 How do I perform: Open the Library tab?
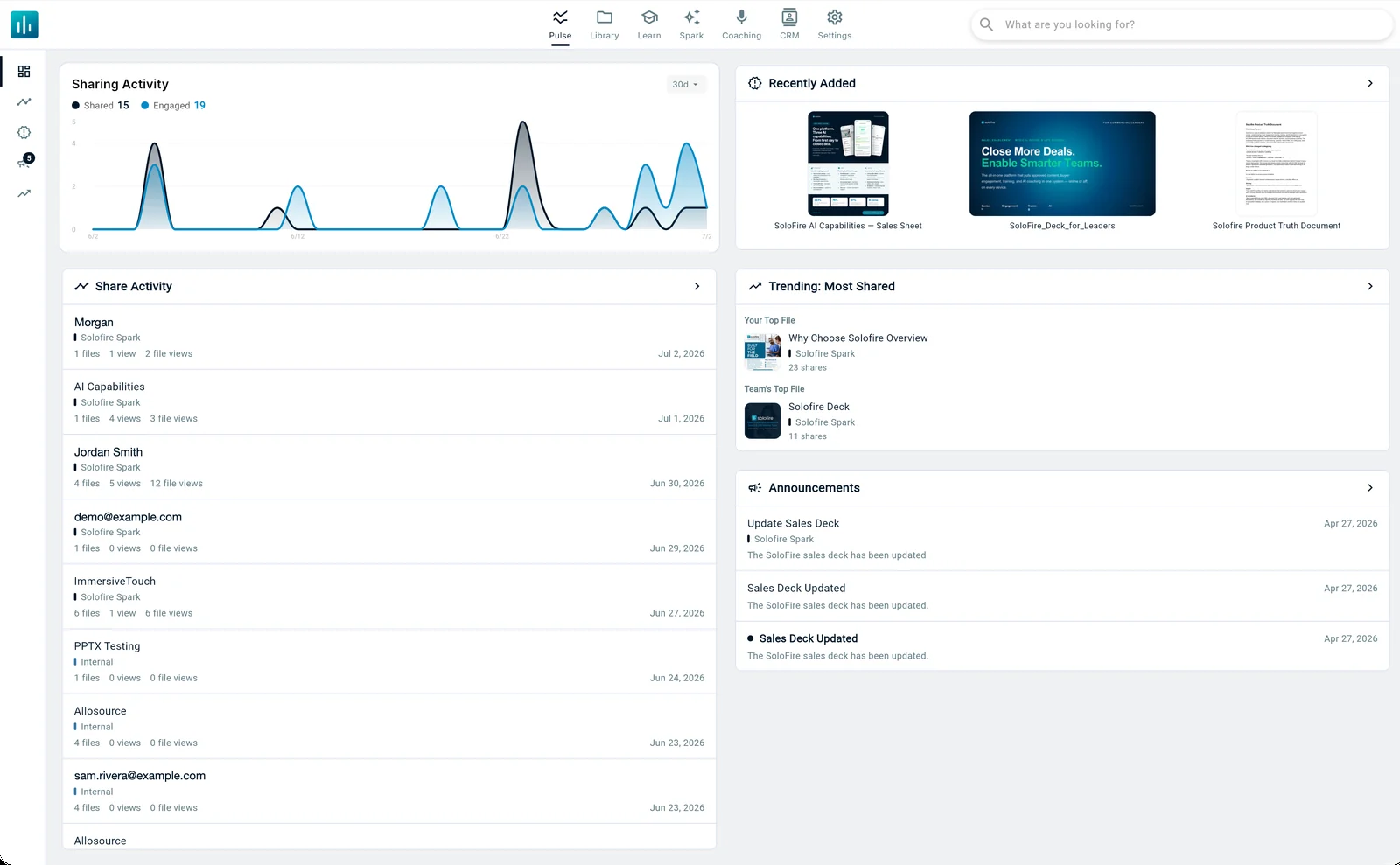(604, 25)
